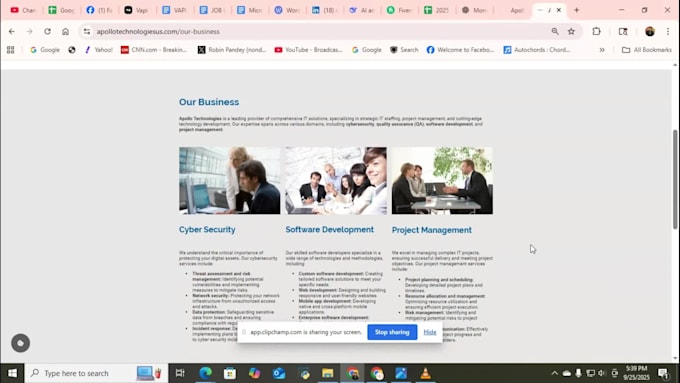Open Outlook from the taskbar

[279, 373]
